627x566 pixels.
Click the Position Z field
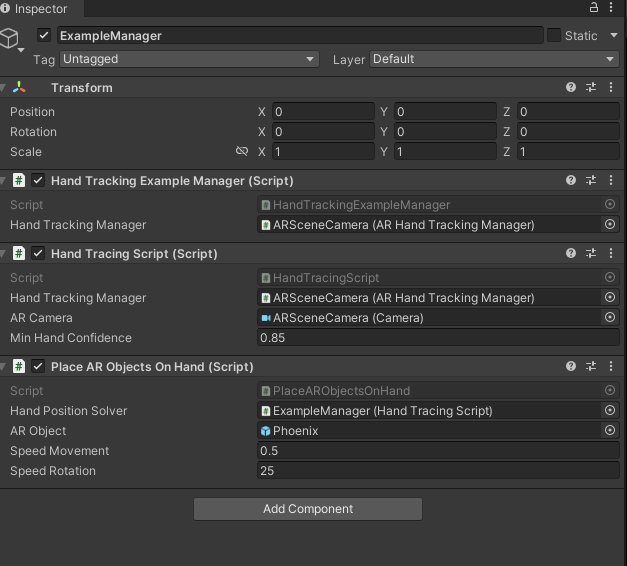point(568,111)
